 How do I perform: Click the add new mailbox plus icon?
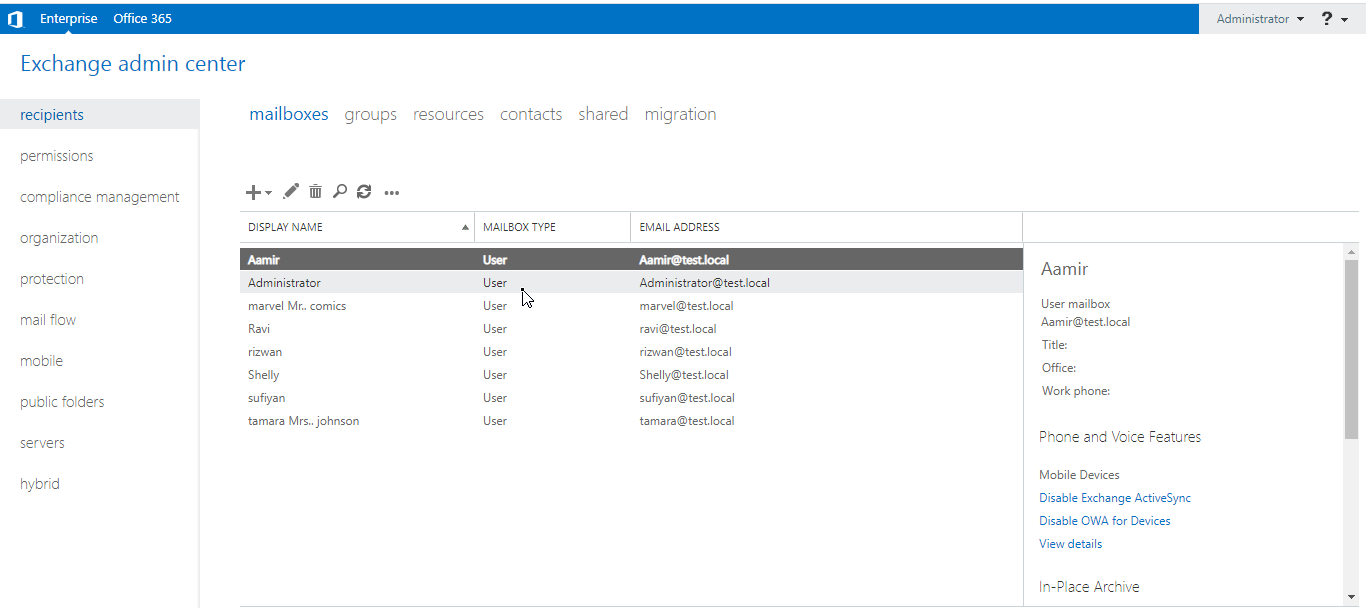254,192
